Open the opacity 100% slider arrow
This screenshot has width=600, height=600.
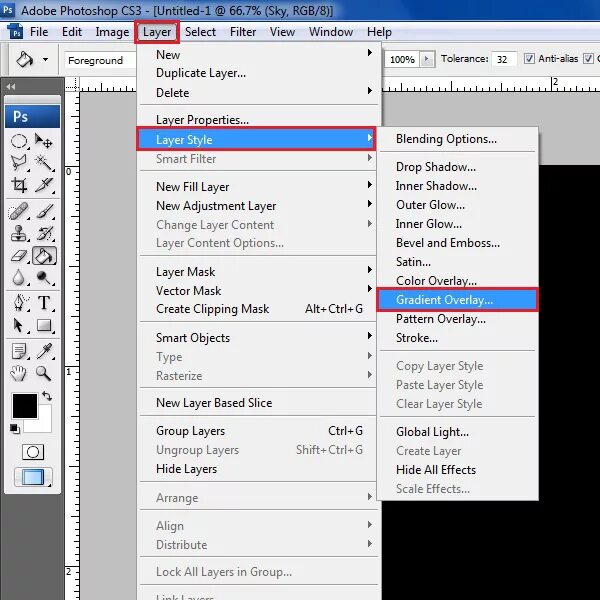(x=427, y=59)
